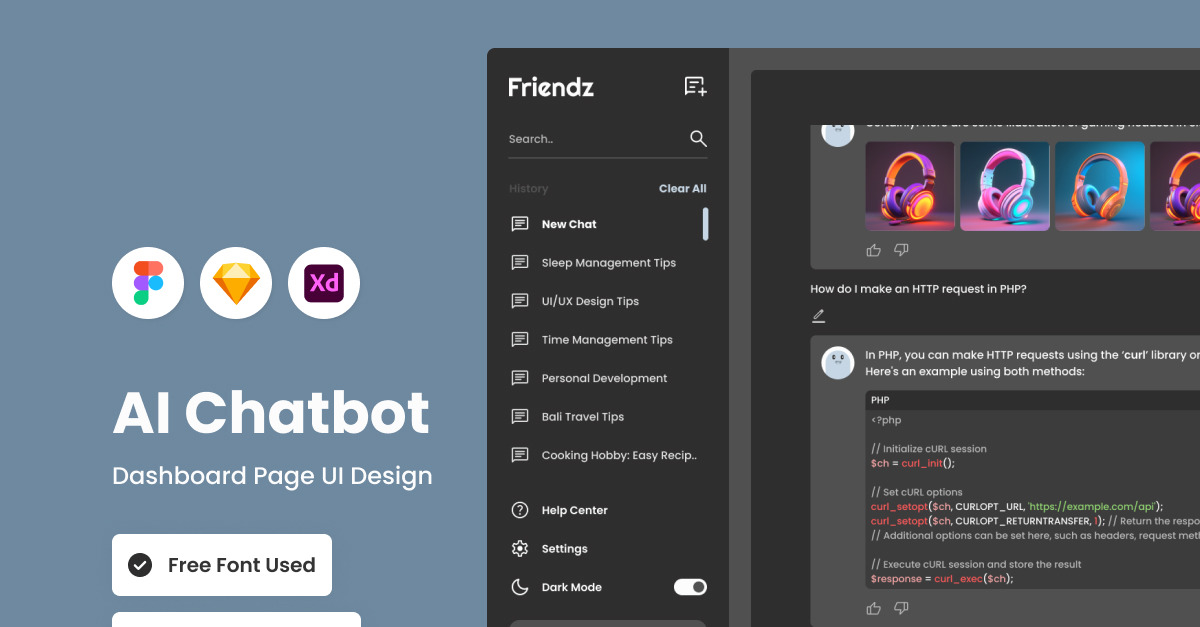This screenshot has width=1200, height=627.
Task: Like the headphone images response
Action: tap(873, 250)
